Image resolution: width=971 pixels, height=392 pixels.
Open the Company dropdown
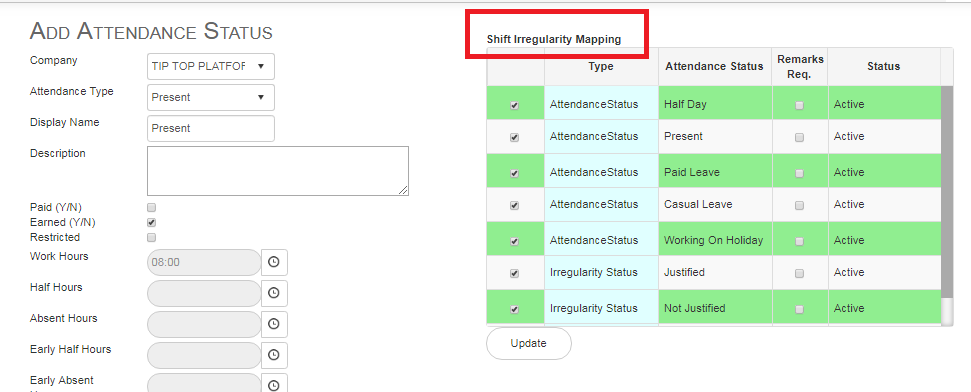point(211,66)
